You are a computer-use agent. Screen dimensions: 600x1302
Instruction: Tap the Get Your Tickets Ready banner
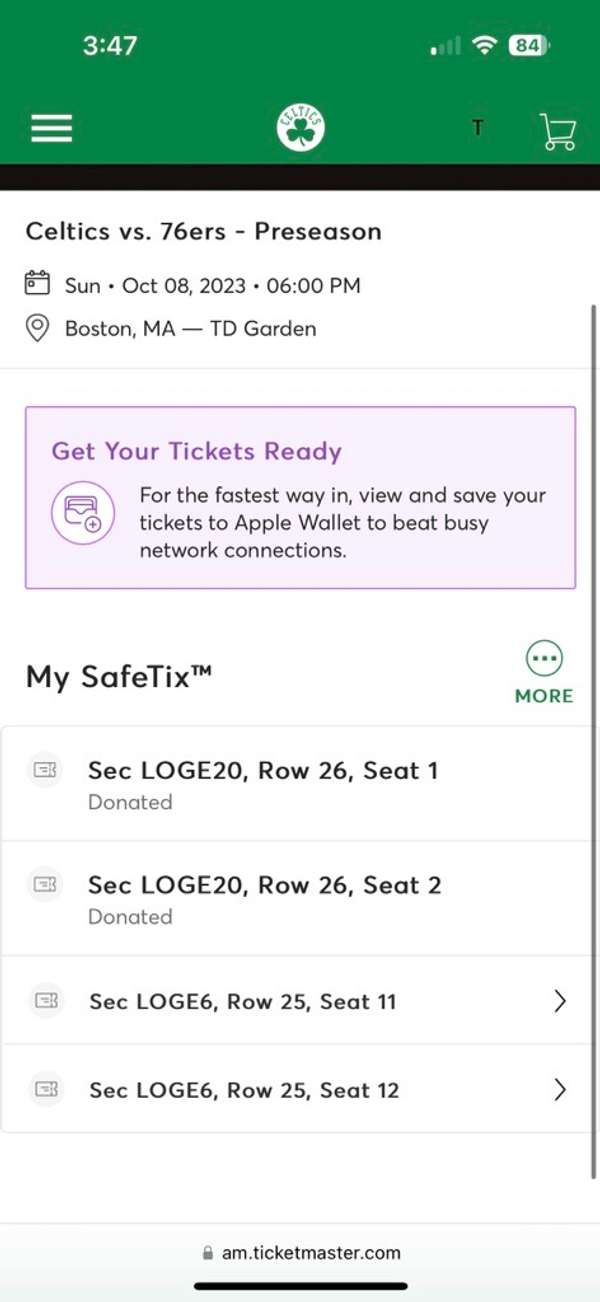(x=300, y=495)
